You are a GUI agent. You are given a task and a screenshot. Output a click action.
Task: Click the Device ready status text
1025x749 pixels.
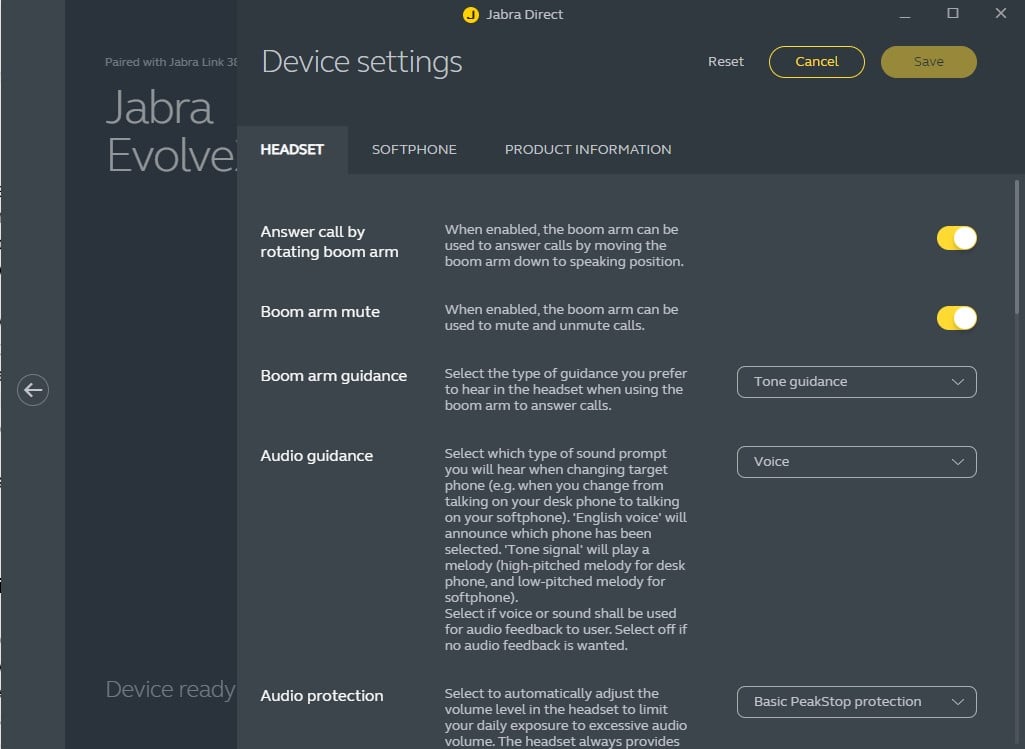pyautogui.click(x=170, y=690)
